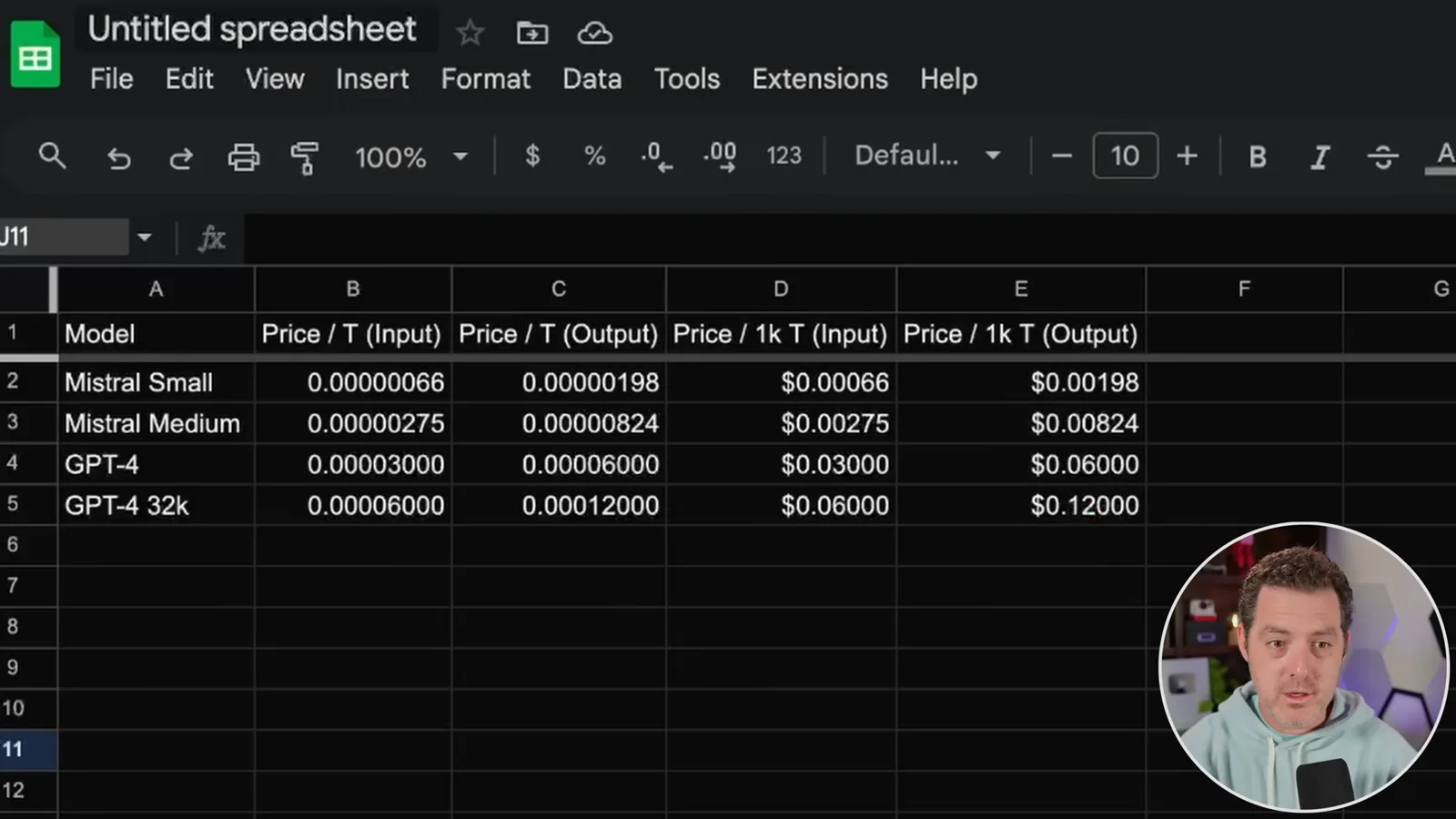The image size is (1456, 819).
Task: Open the Insert menu
Action: click(372, 79)
